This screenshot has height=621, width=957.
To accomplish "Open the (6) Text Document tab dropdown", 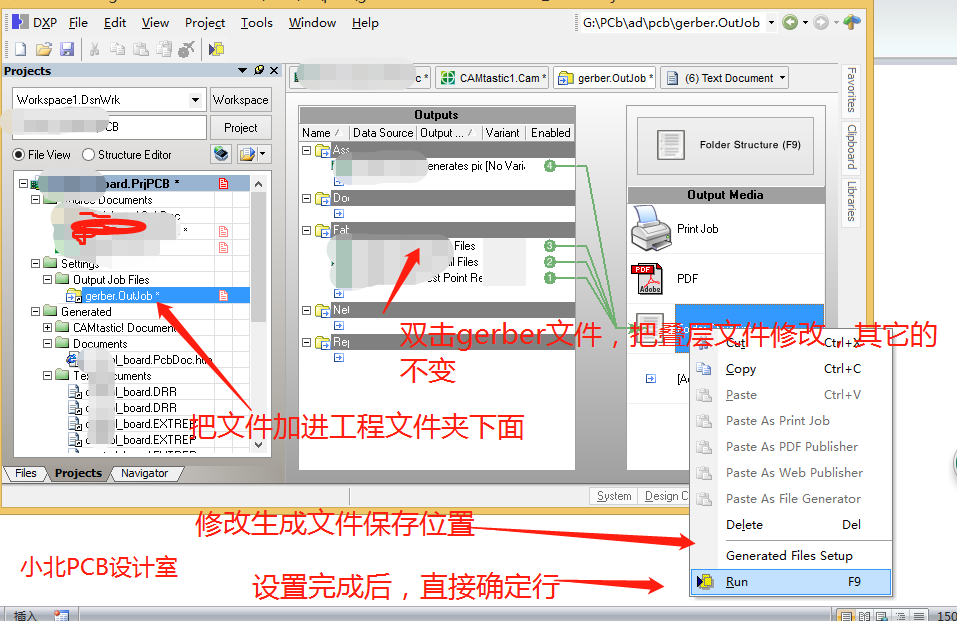I will pyautogui.click(x=782, y=78).
